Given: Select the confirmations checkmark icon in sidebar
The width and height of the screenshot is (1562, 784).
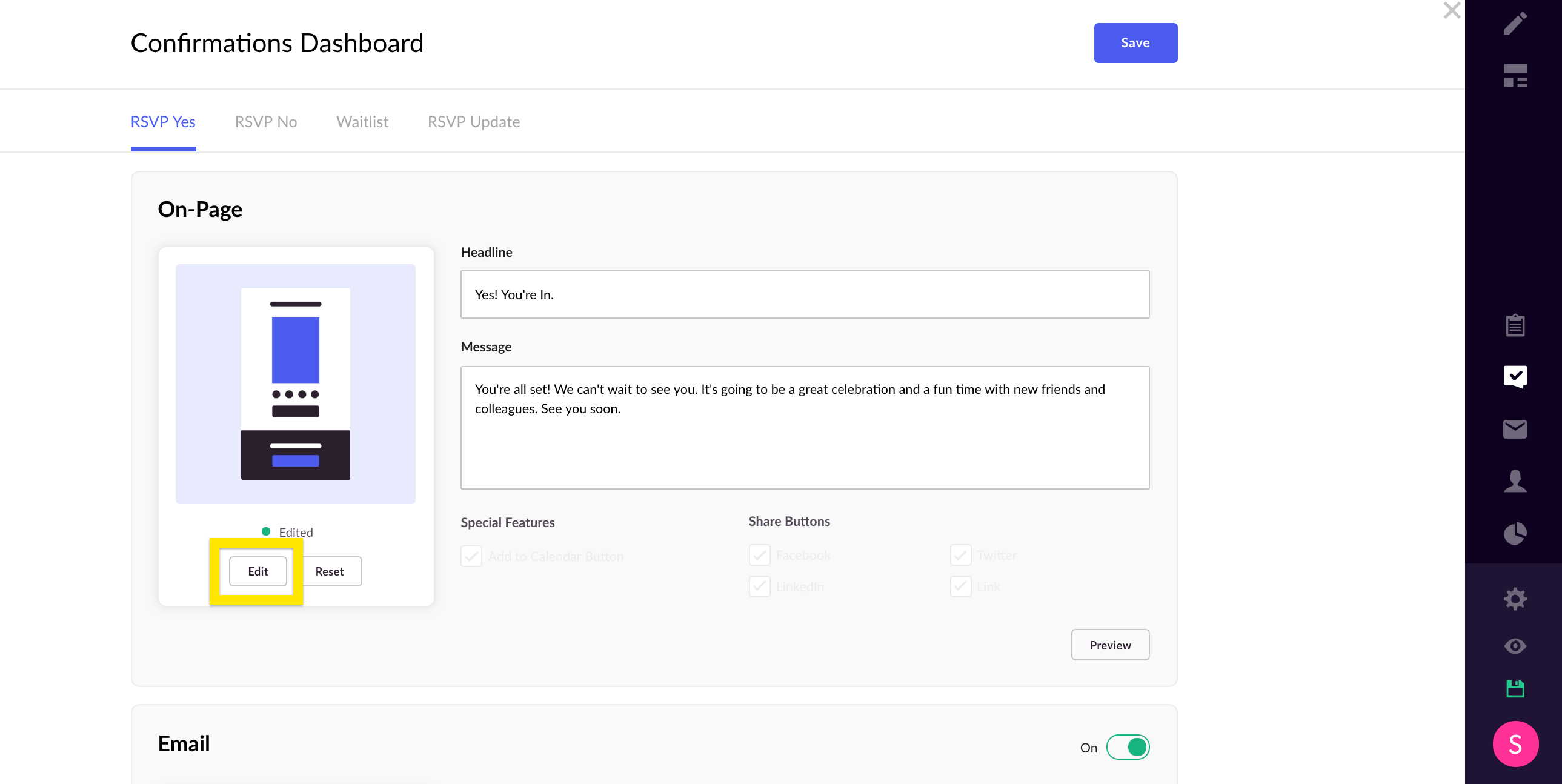Looking at the screenshot, I should (x=1515, y=376).
